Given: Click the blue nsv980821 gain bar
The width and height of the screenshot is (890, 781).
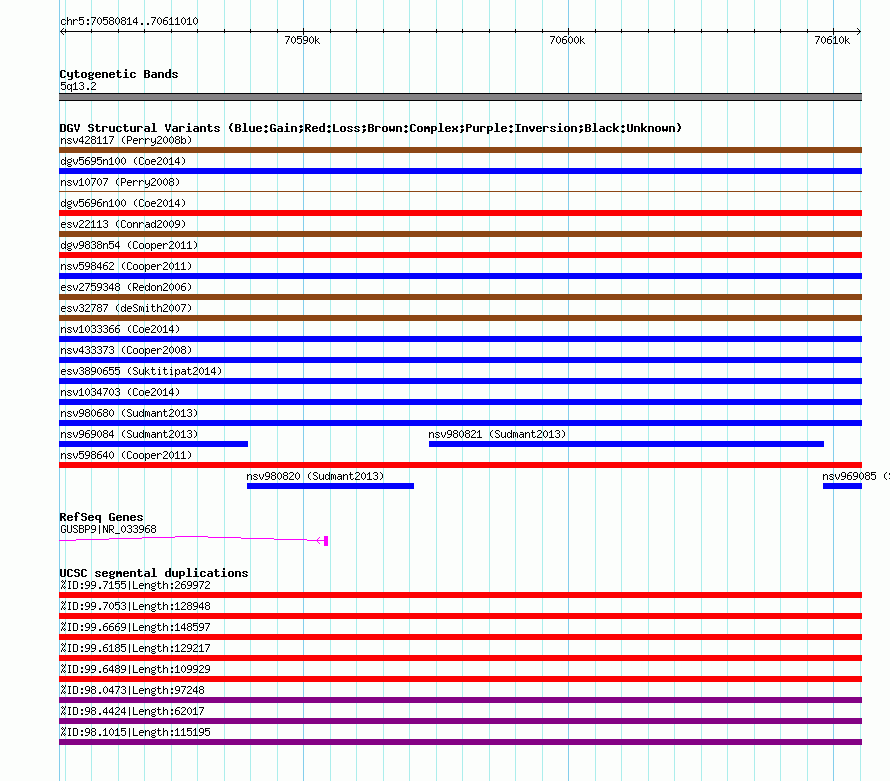Looking at the screenshot, I should [626, 444].
